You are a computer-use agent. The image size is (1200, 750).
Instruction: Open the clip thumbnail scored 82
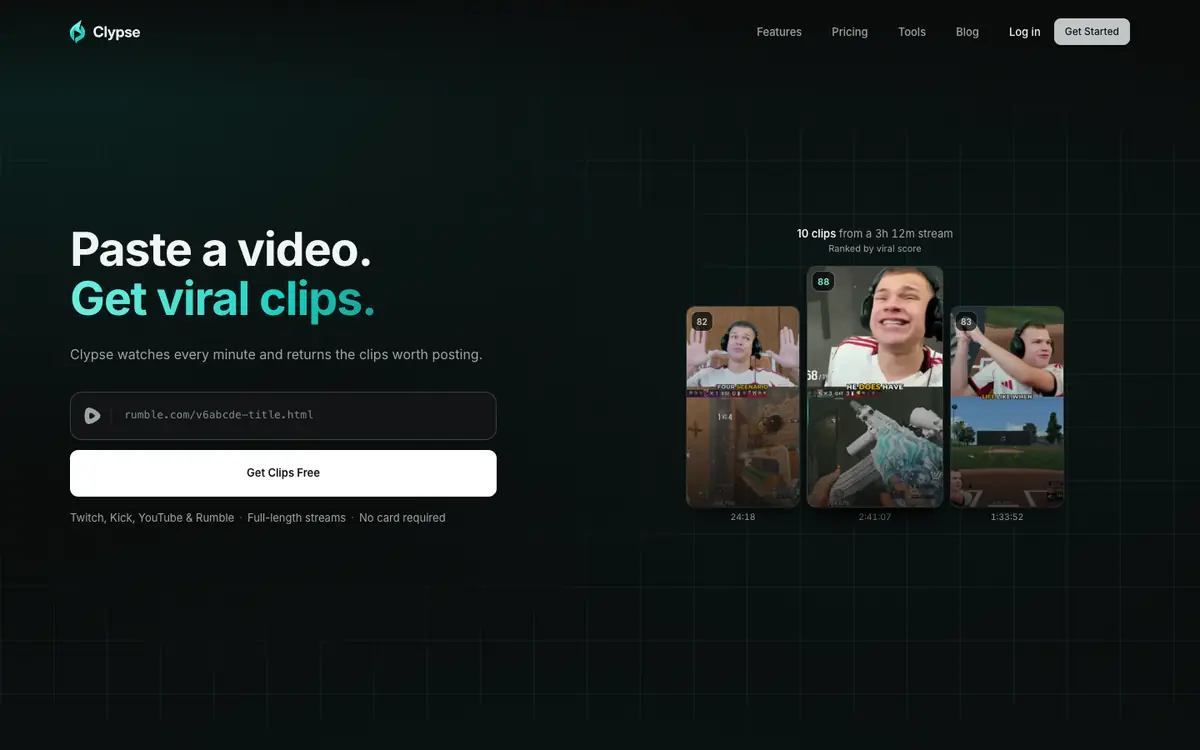pos(743,407)
